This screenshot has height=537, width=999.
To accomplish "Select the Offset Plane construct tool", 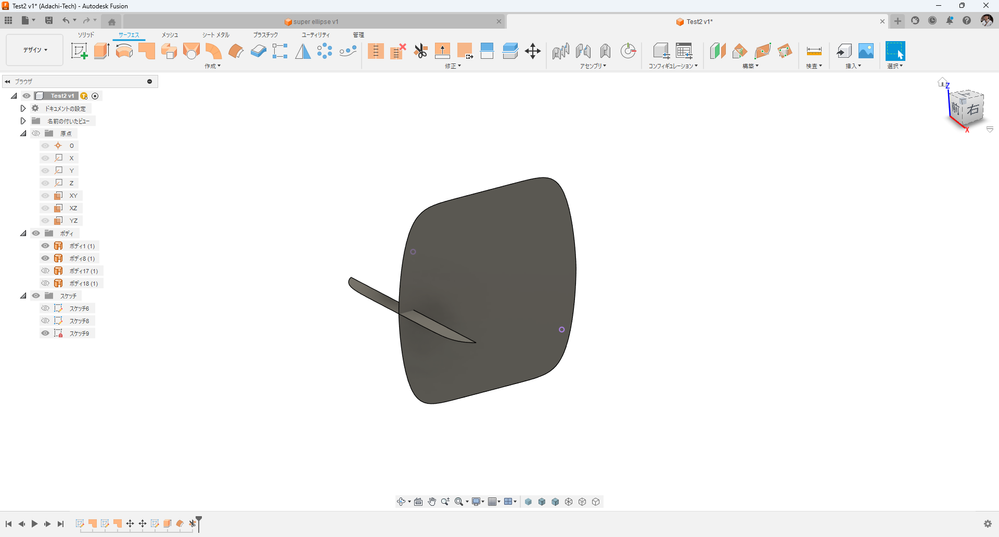I will [x=717, y=51].
